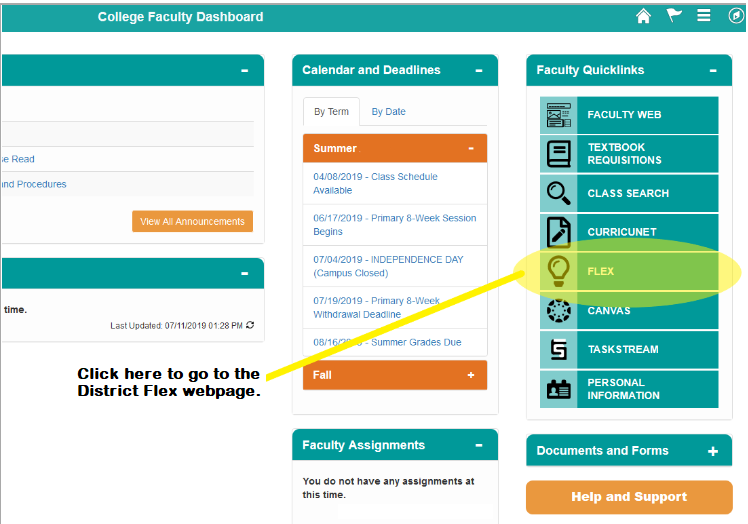Open Faculty Web quicklink icon

558,115
